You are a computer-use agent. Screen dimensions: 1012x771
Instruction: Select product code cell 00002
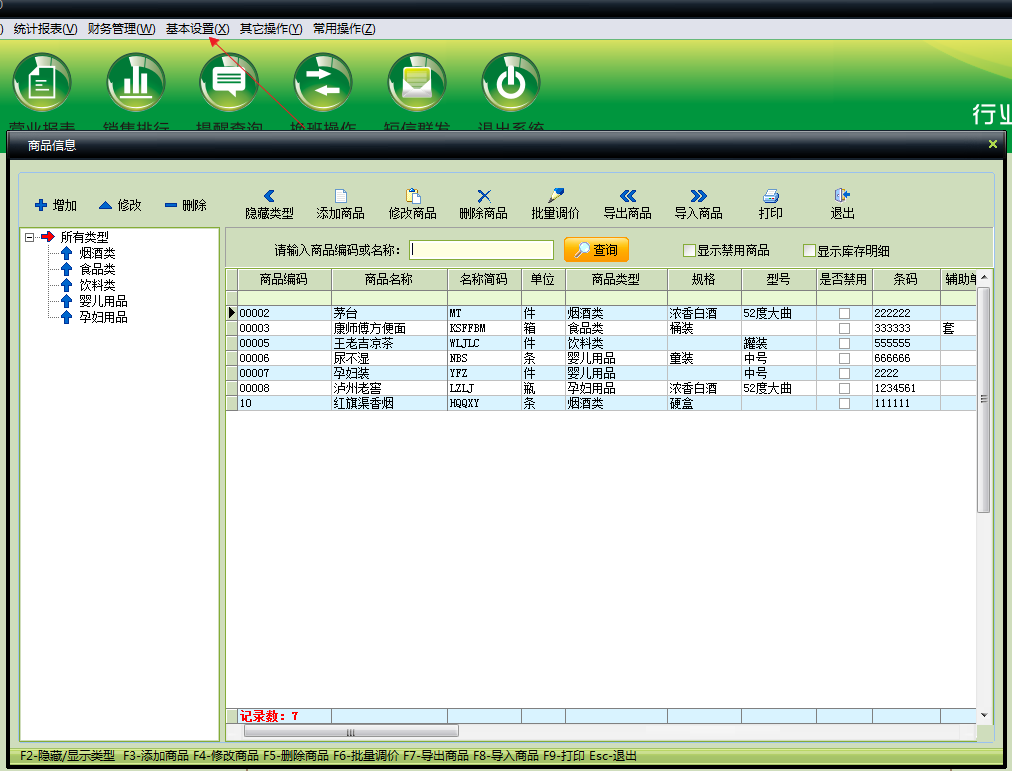coord(284,313)
